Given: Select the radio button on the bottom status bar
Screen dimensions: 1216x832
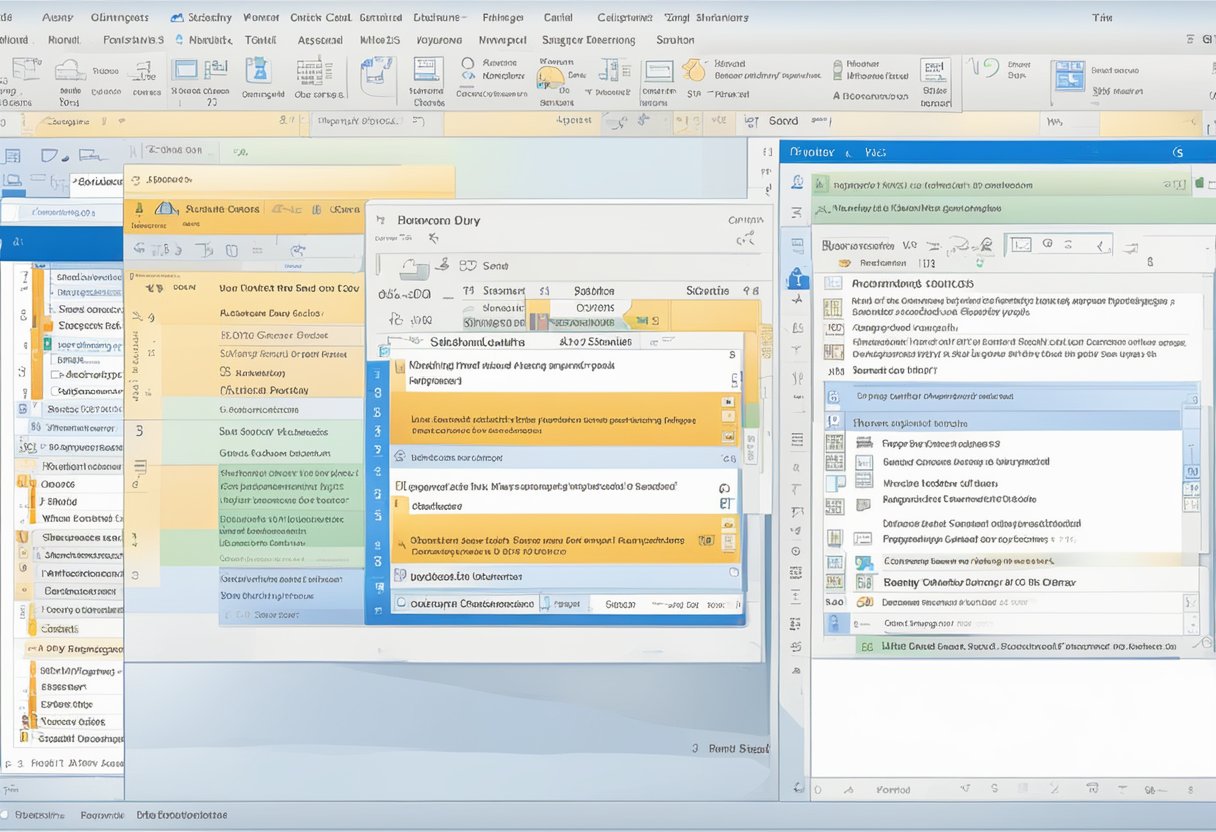Looking at the screenshot, I should [7, 815].
